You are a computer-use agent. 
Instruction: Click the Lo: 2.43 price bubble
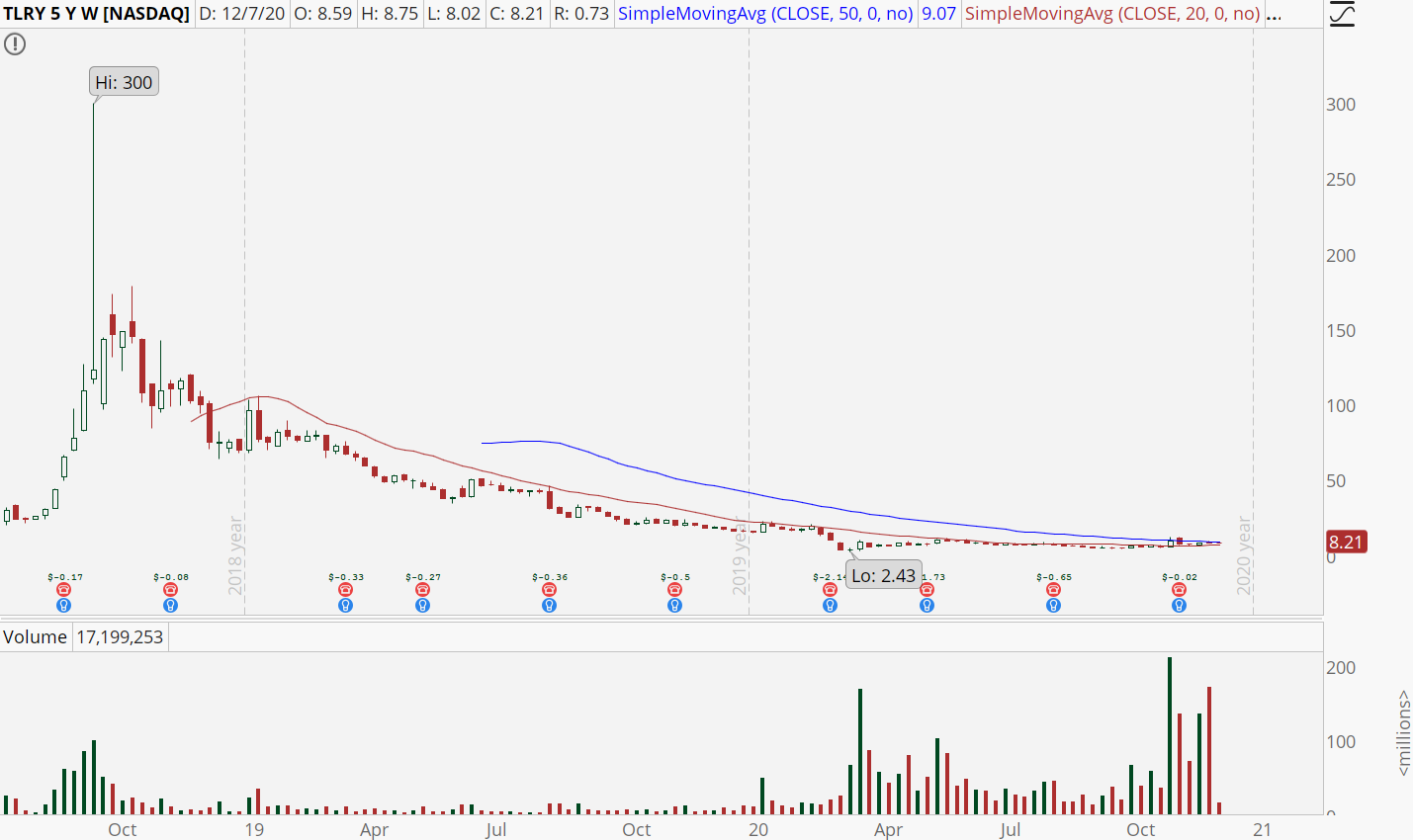click(x=883, y=575)
